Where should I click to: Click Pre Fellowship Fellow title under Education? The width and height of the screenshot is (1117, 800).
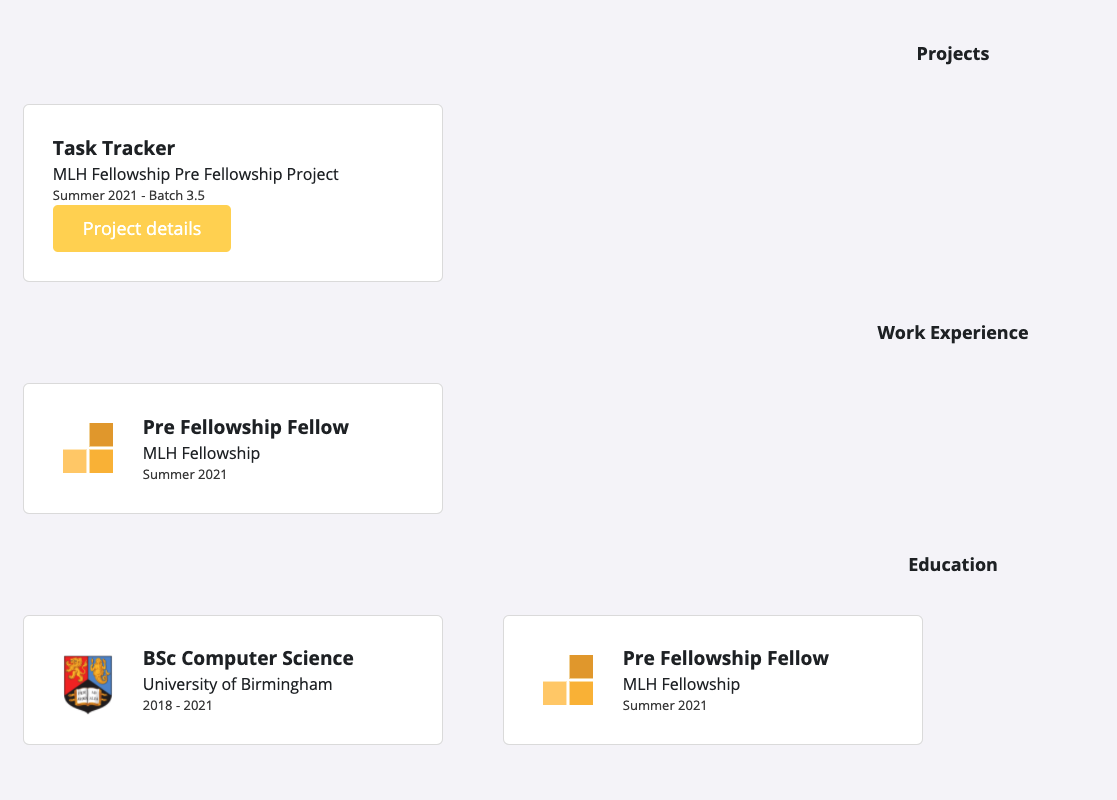[x=725, y=658]
